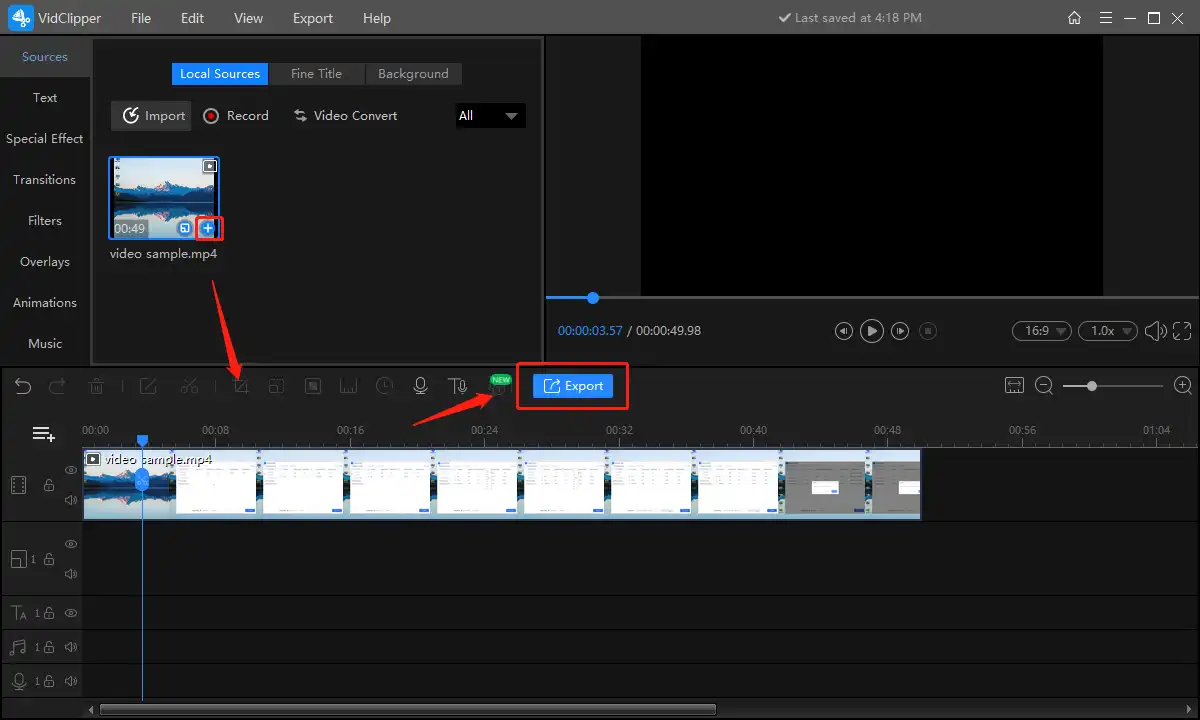The width and height of the screenshot is (1200, 720).
Task: Open the 1.0x playback speed dropdown
Action: pyautogui.click(x=1112, y=331)
